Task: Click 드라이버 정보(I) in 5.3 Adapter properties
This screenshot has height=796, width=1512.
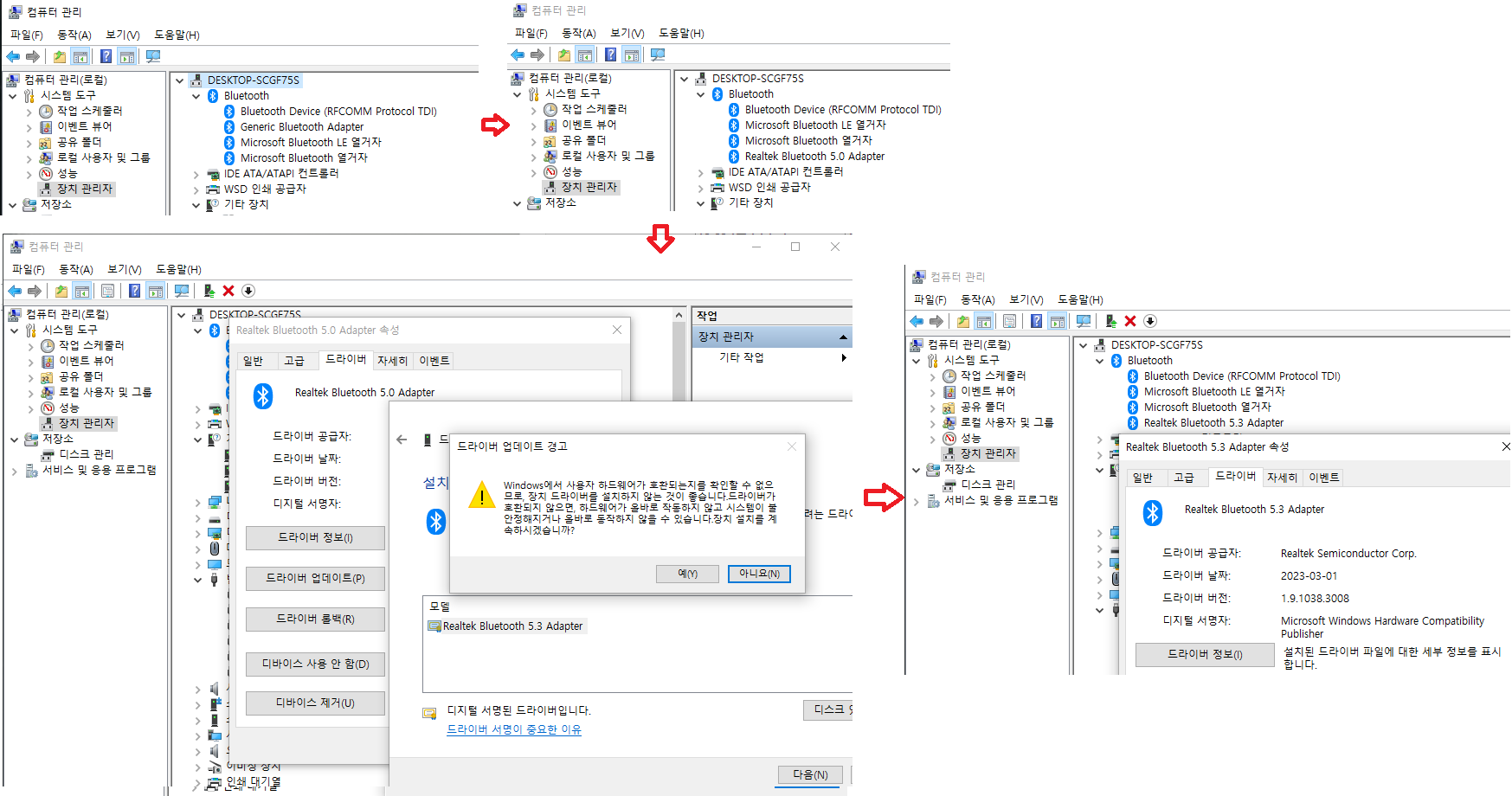Action: click(x=1205, y=654)
